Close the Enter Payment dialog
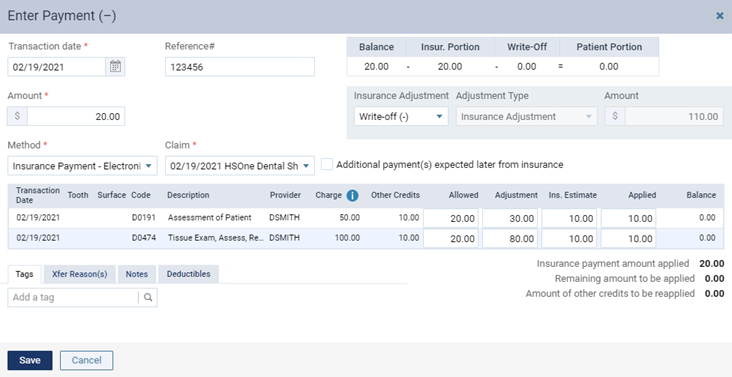 [x=720, y=16]
